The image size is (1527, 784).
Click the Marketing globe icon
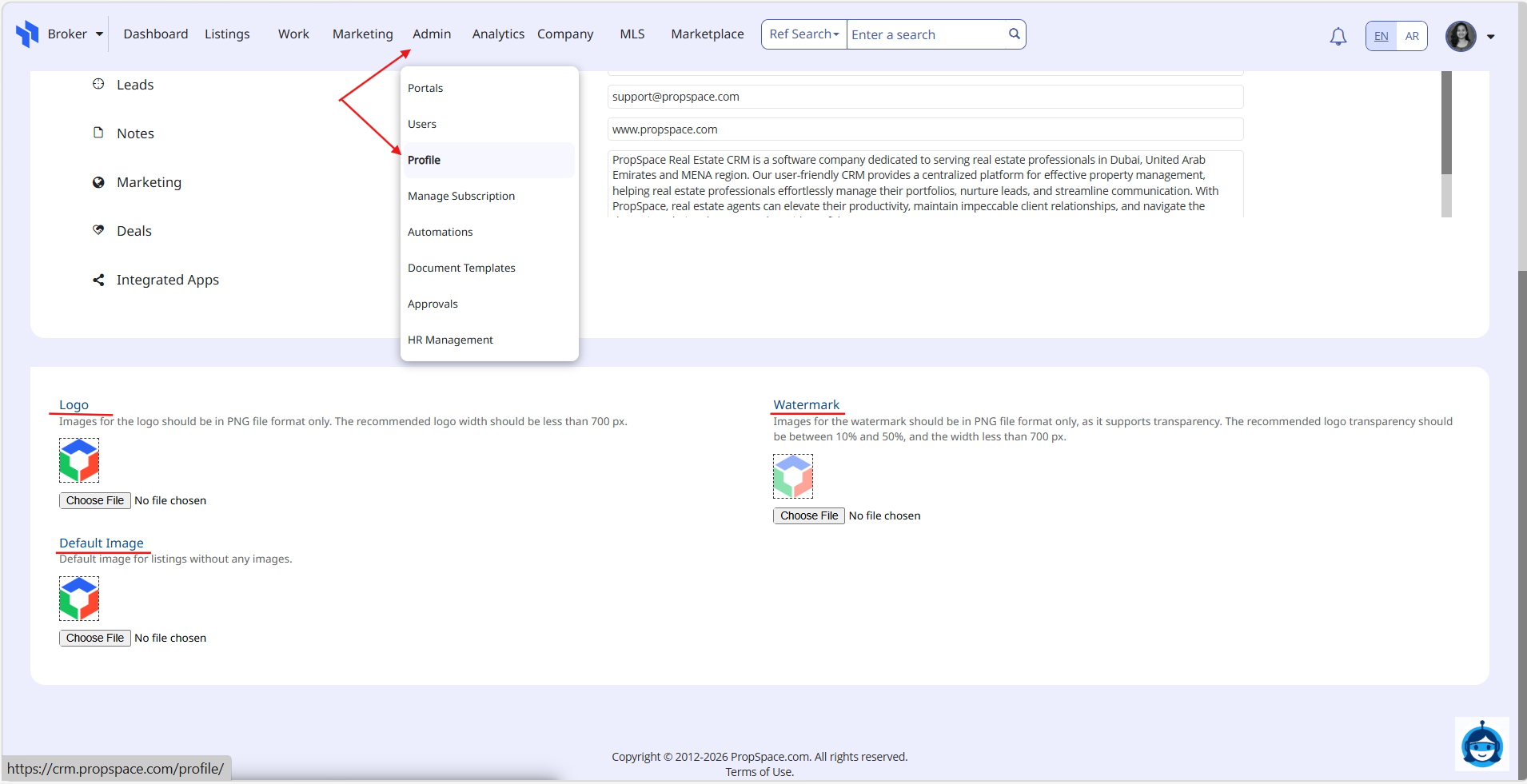coord(98,182)
